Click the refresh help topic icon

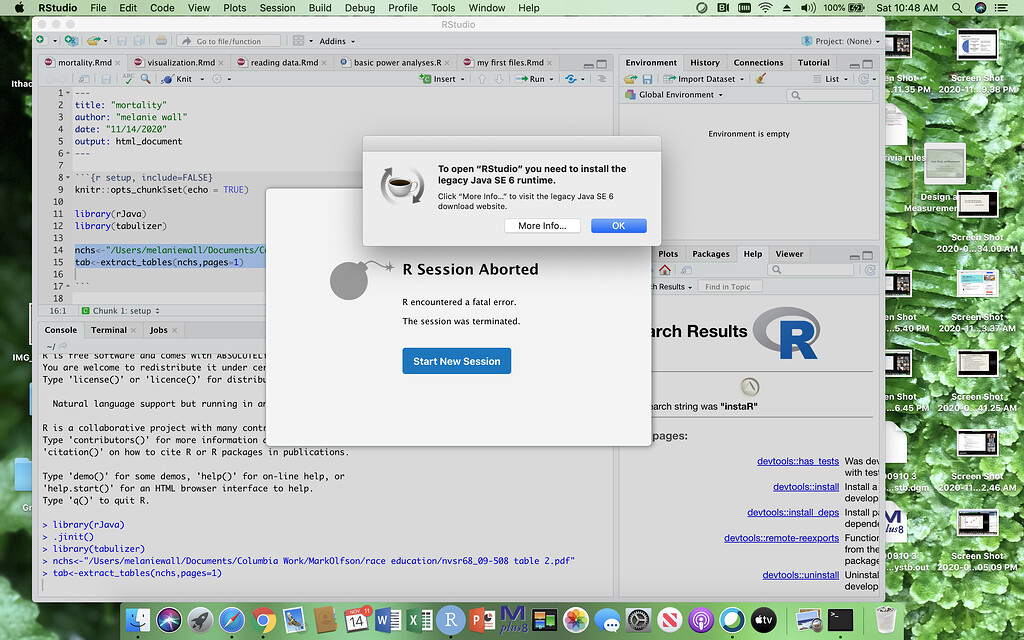[870, 270]
